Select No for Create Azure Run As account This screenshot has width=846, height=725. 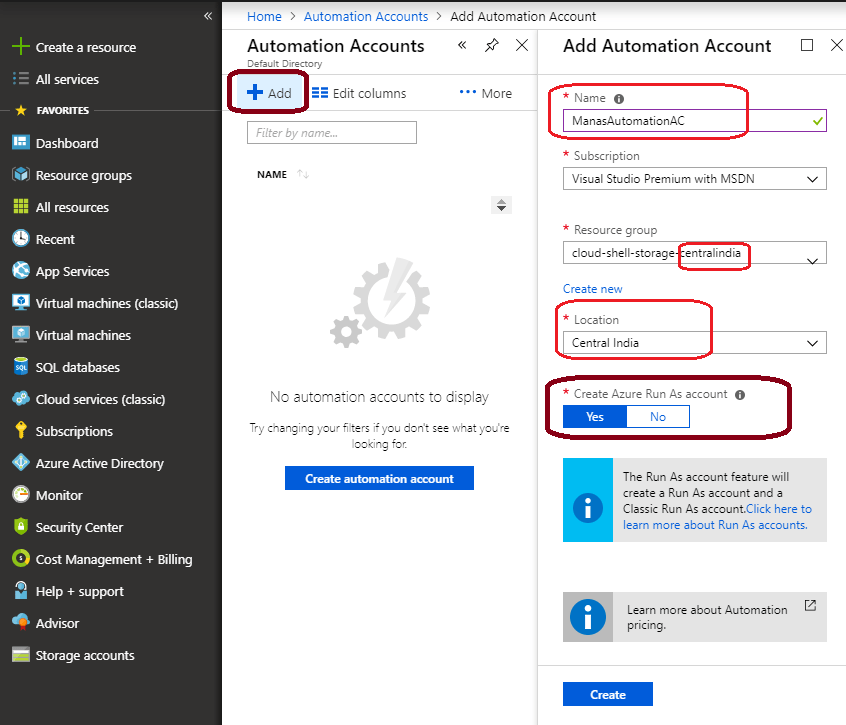point(658,416)
